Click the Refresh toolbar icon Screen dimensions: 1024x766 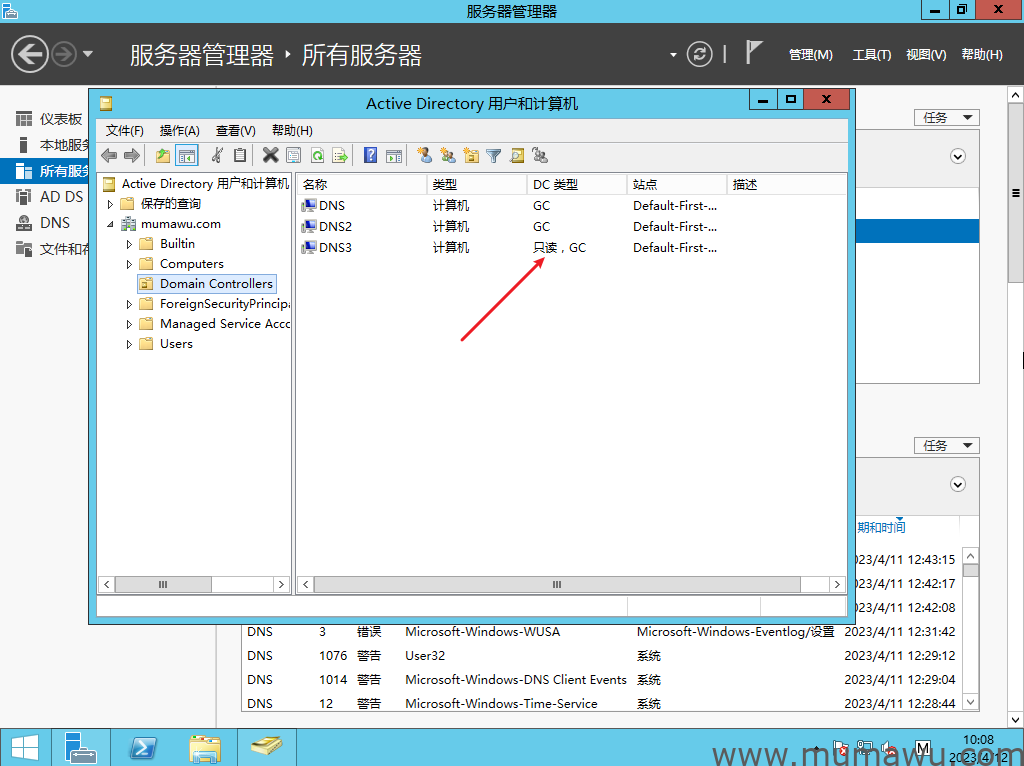317,155
